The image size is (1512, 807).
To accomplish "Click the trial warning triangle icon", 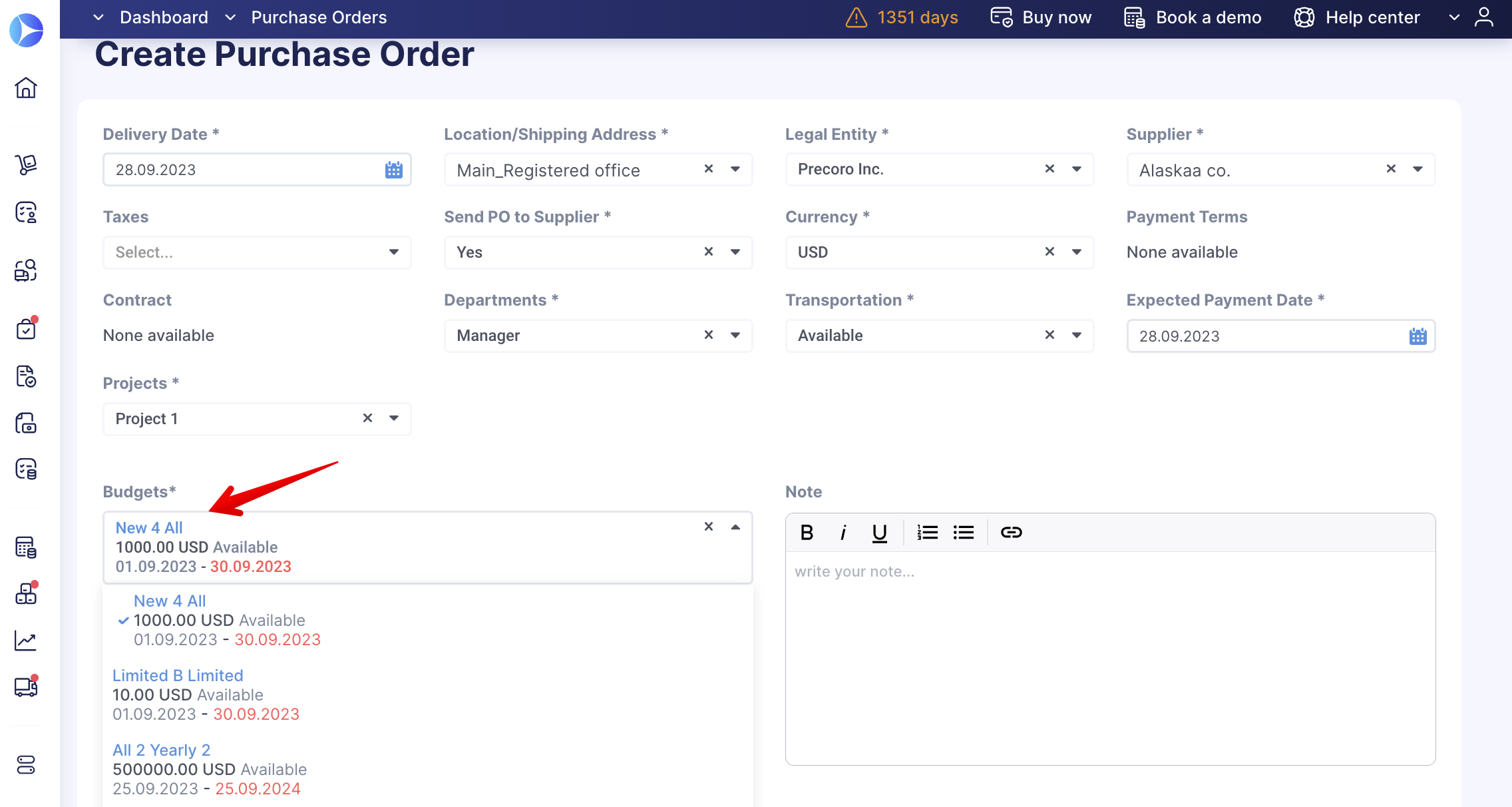I will click(856, 17).
